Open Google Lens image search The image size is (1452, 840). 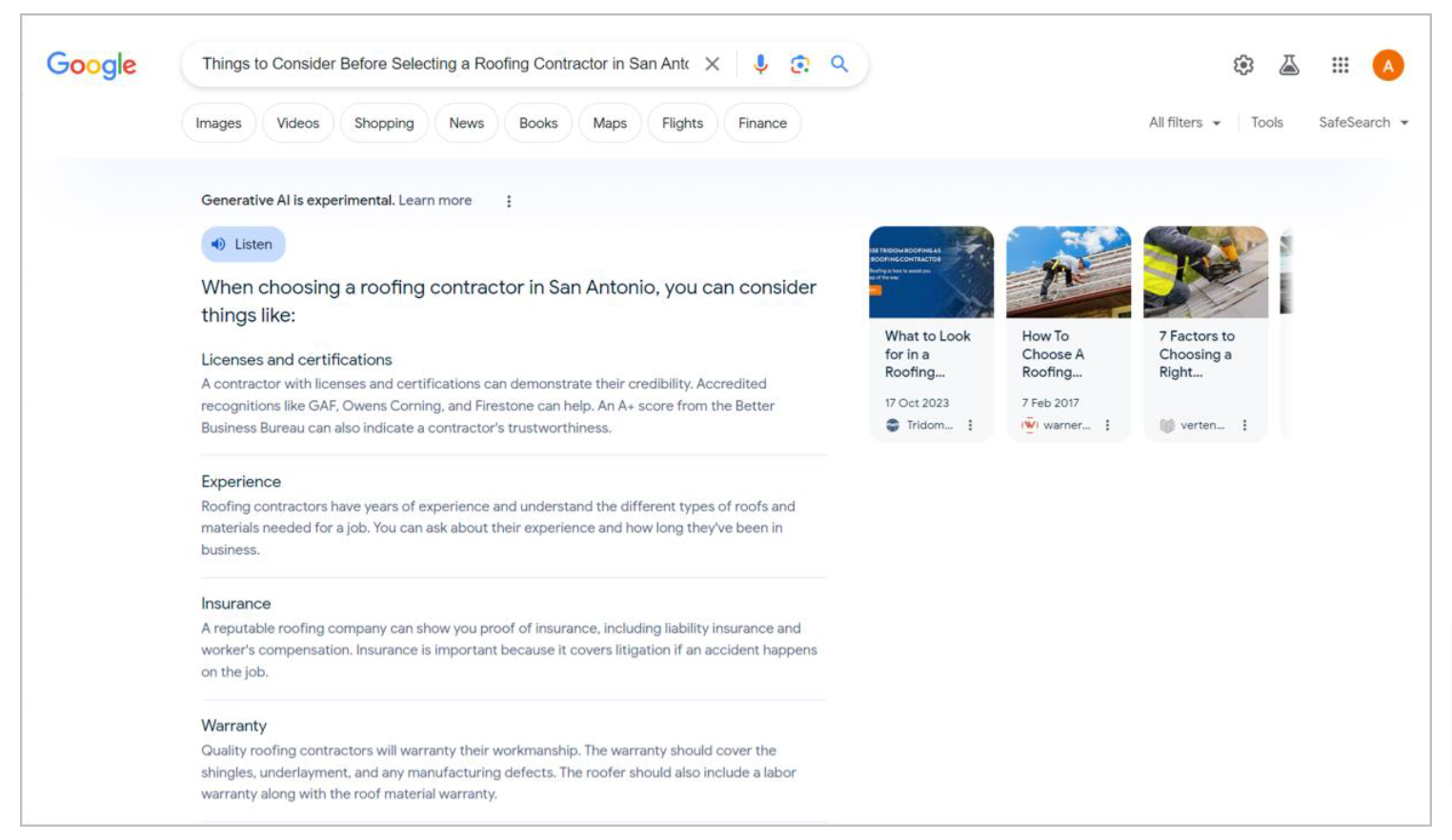799,64
